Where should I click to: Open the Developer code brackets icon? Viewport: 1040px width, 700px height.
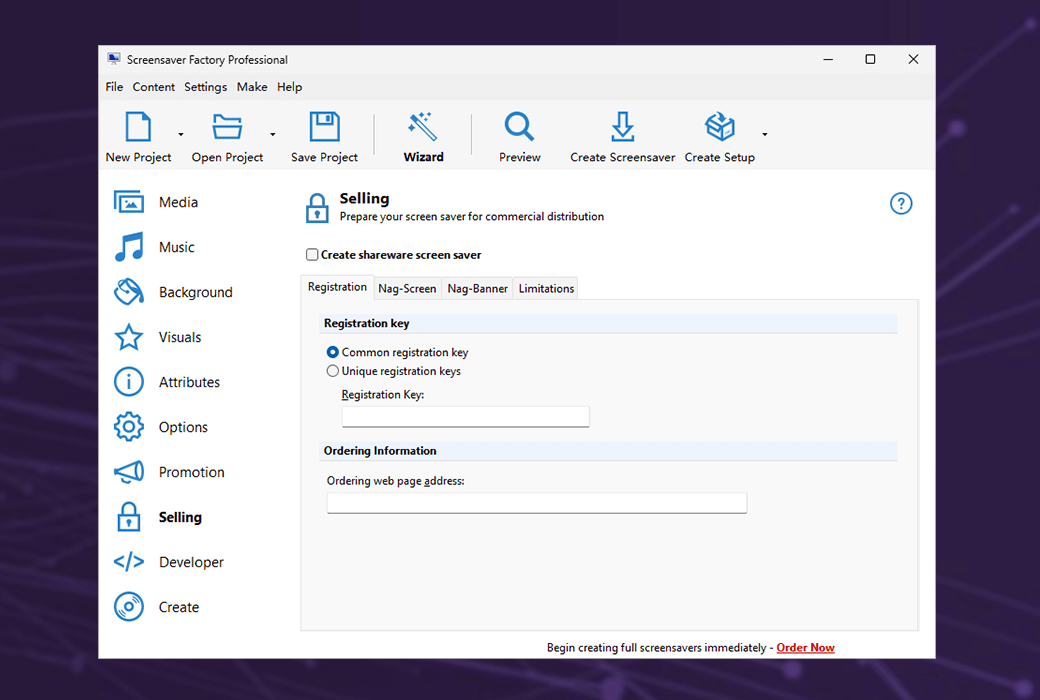pos(129,562)
